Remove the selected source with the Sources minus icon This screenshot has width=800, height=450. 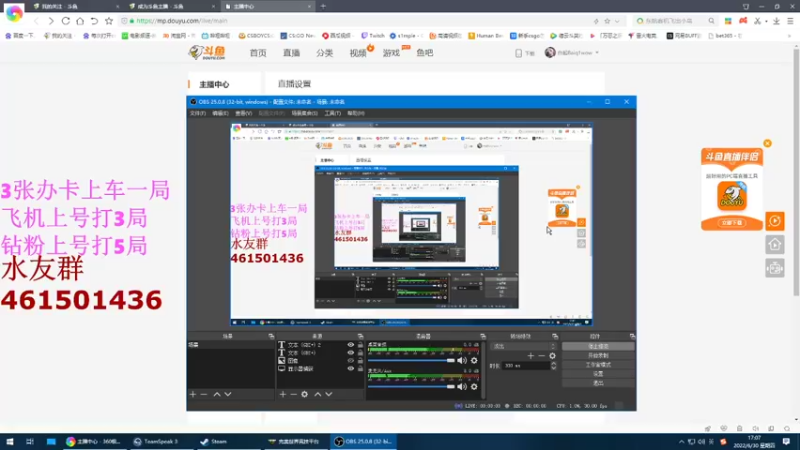pos(293,394)
